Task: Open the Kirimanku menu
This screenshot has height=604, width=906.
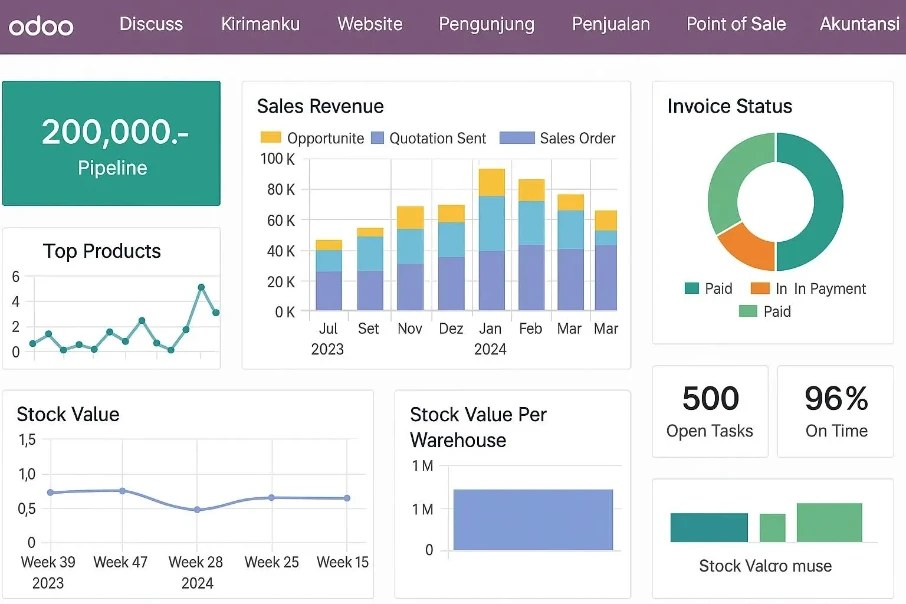Action: pos(260,24)
